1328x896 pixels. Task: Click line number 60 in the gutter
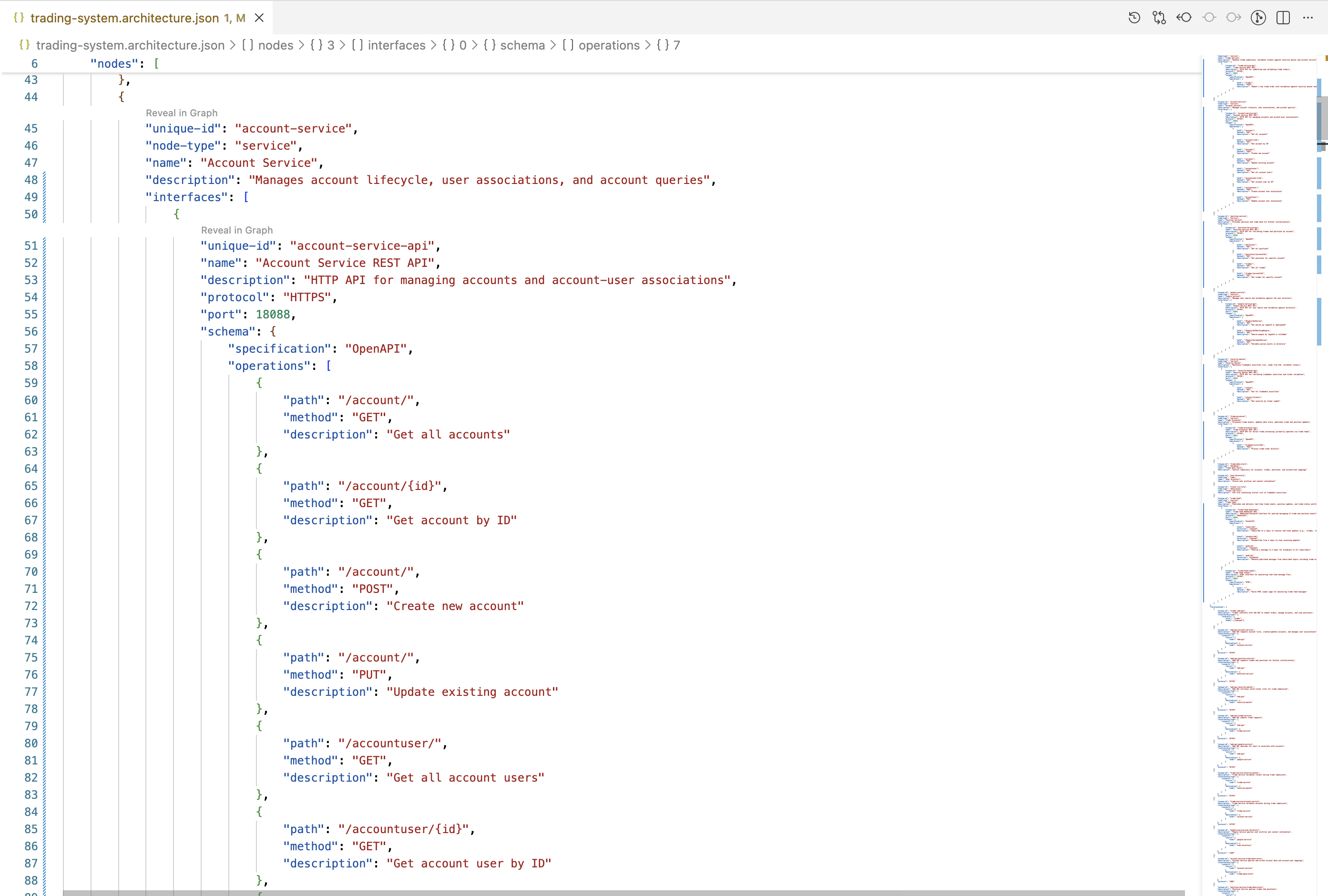point(31,400)
